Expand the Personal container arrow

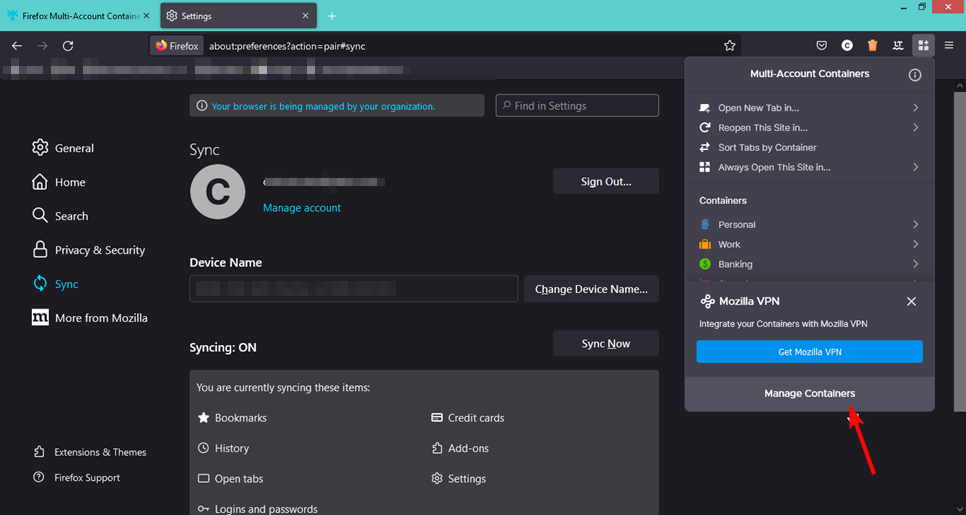(915, 225)
